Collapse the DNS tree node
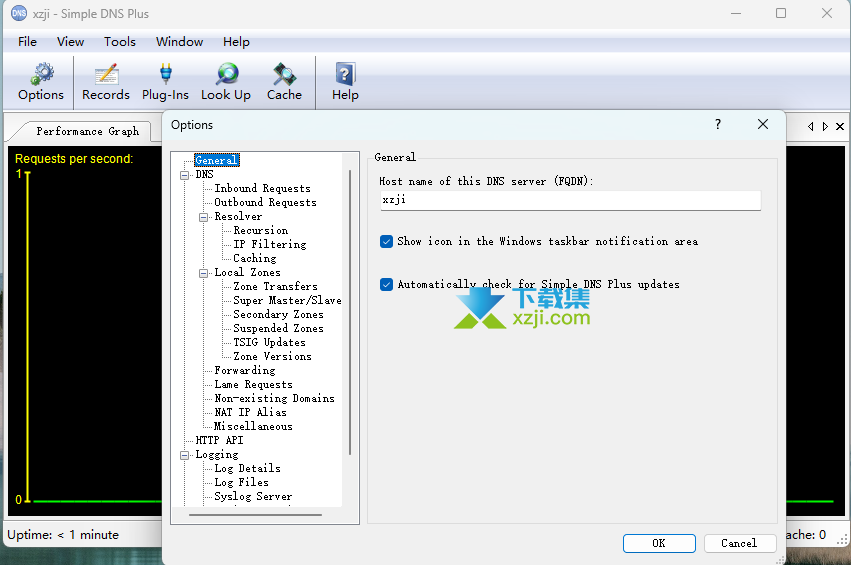 tap(185, 175)
